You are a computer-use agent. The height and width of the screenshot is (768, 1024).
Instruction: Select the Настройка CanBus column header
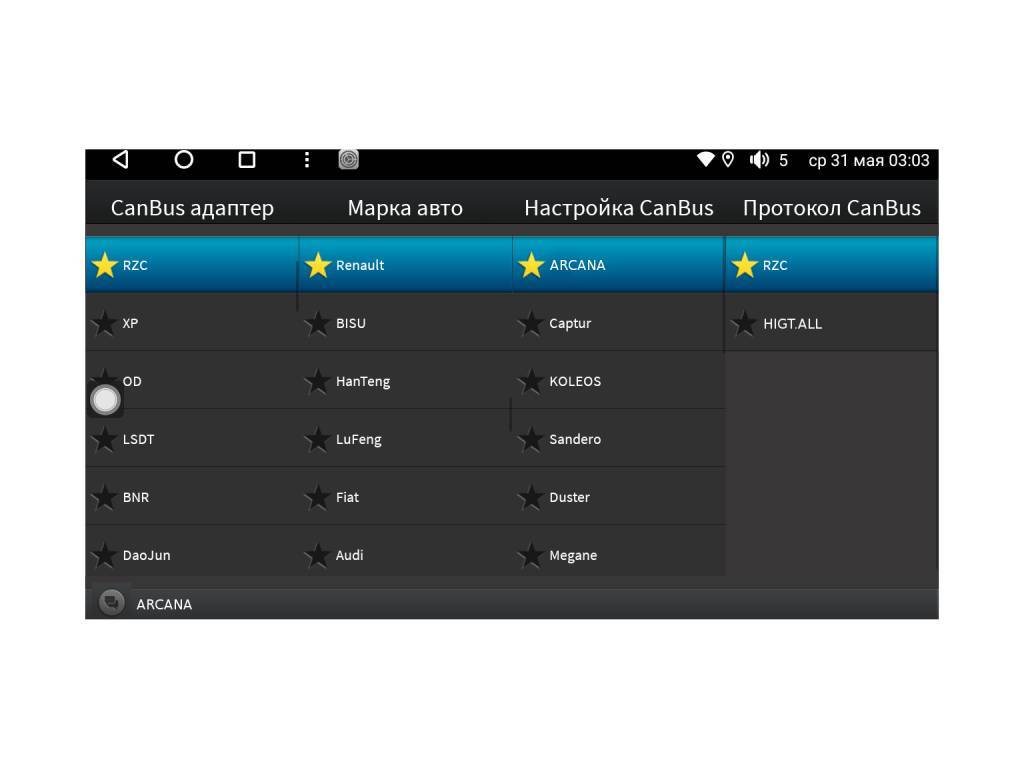pos(618,208)
